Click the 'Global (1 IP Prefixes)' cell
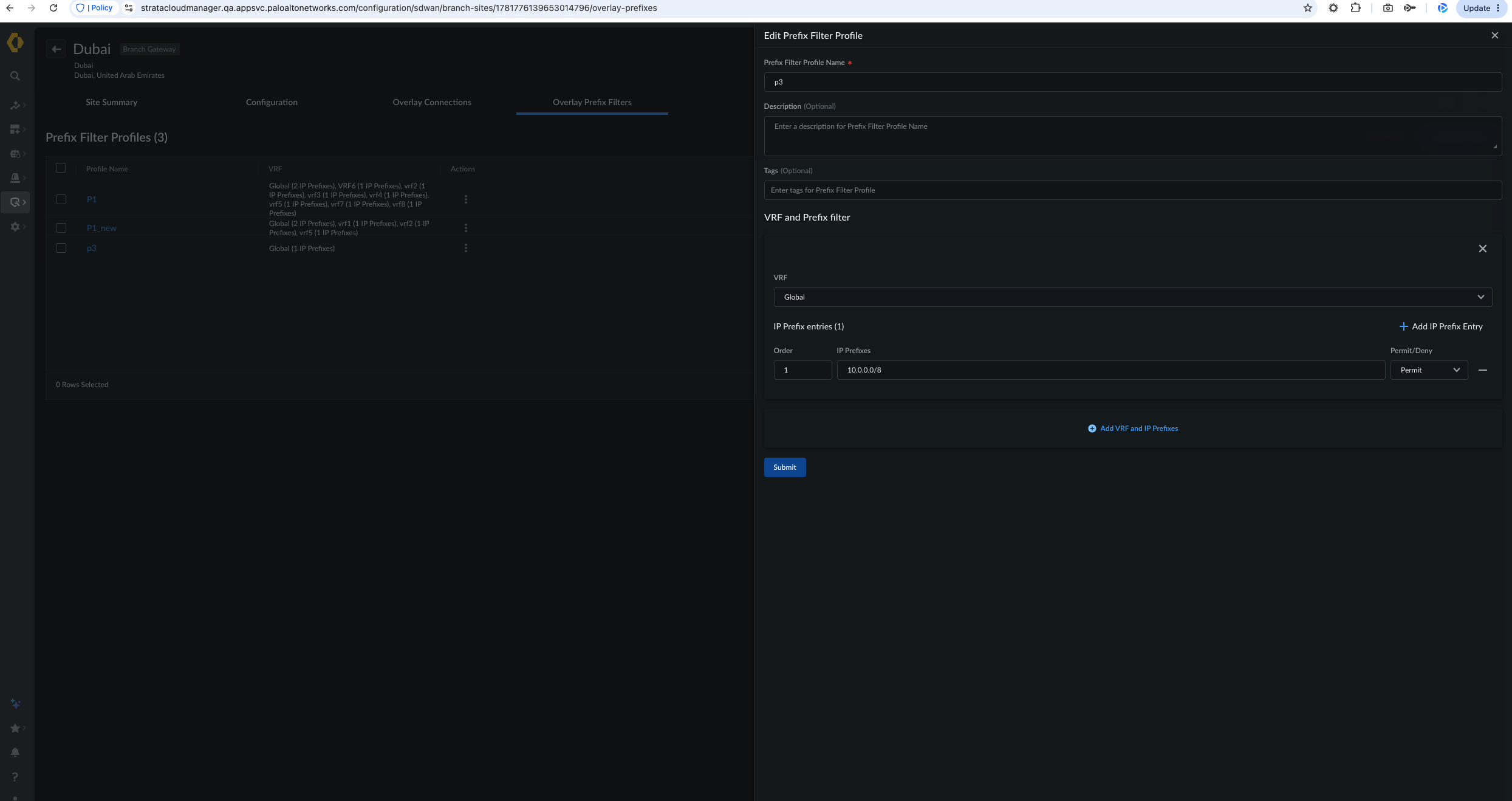This screenshot has width=1512, height=801. [x=302, y=249]
